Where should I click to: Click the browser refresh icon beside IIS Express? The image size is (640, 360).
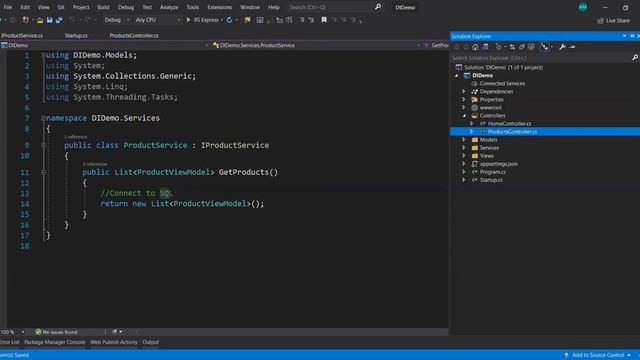[229, 20]
